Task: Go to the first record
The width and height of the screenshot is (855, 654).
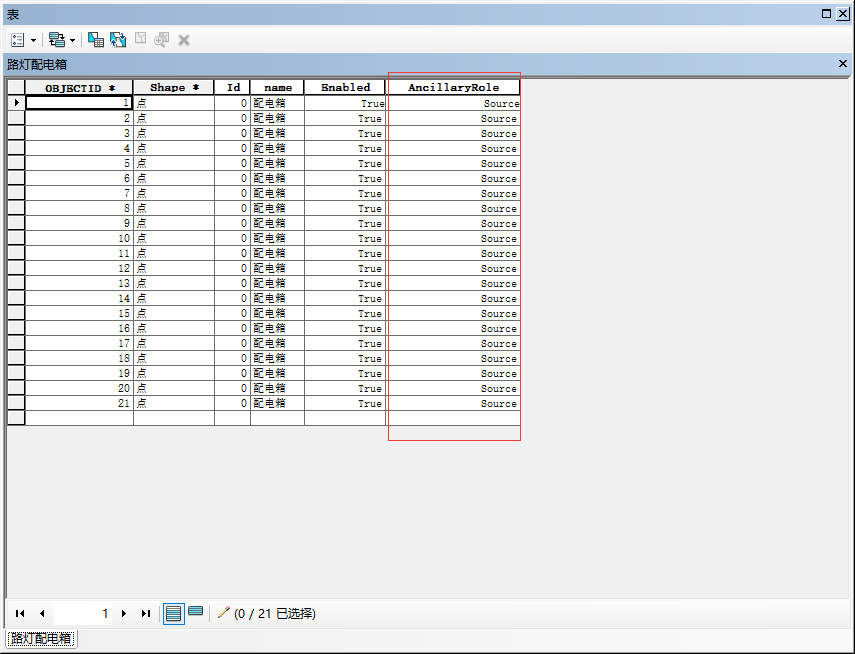Action: 20,614
